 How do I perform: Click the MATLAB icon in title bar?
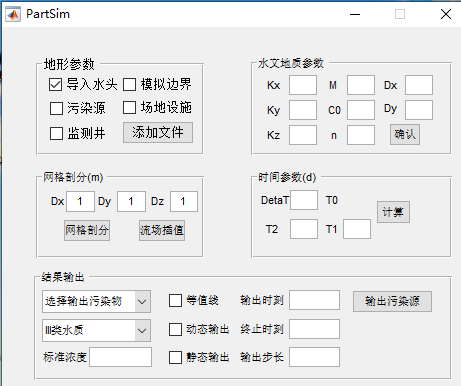[x=13, y=14]
